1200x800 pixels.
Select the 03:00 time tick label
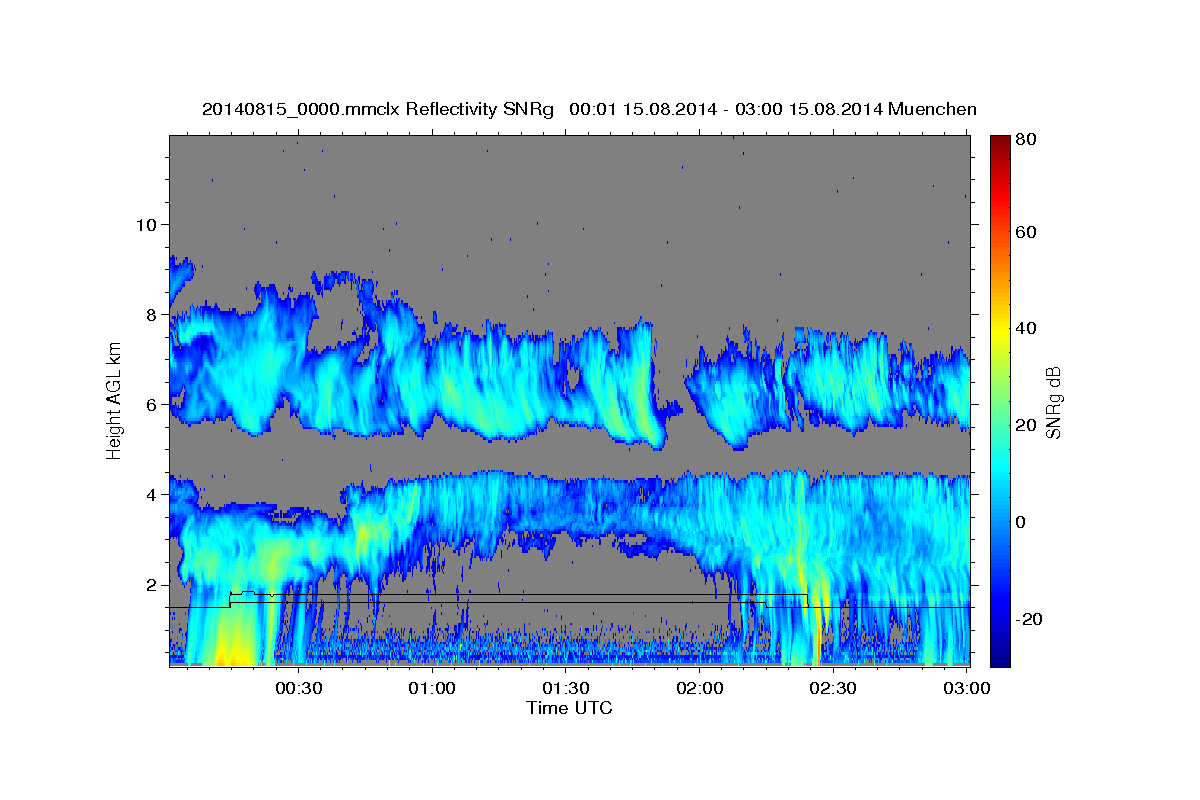(x=966, y=688)
